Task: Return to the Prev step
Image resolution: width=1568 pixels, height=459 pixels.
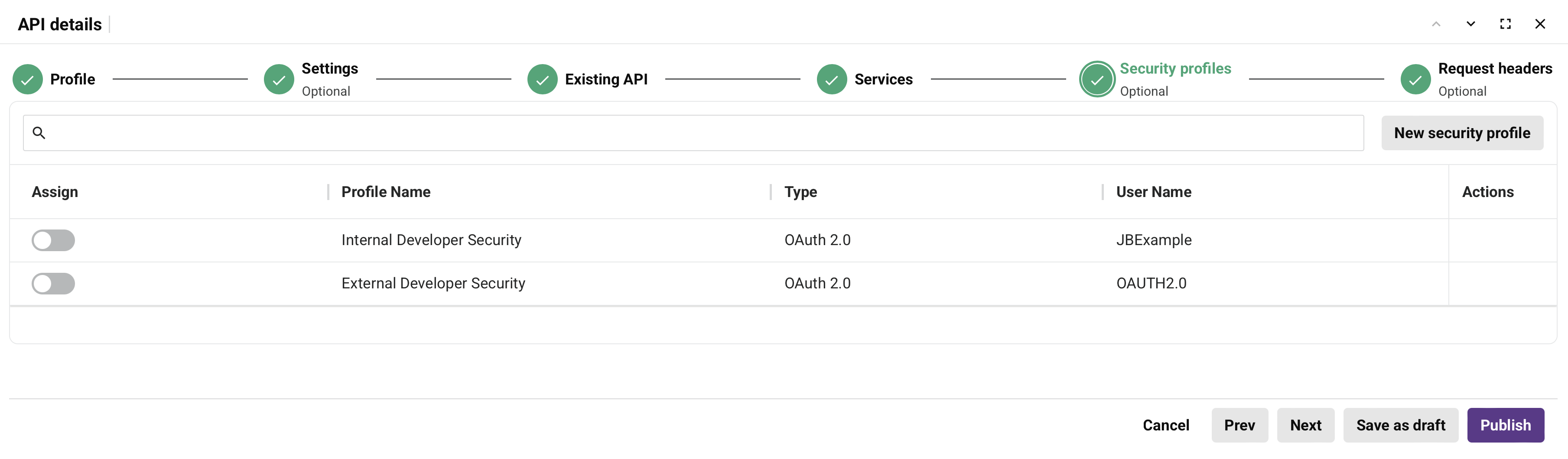Action: pyautogui.click(x=1239, y=425)
